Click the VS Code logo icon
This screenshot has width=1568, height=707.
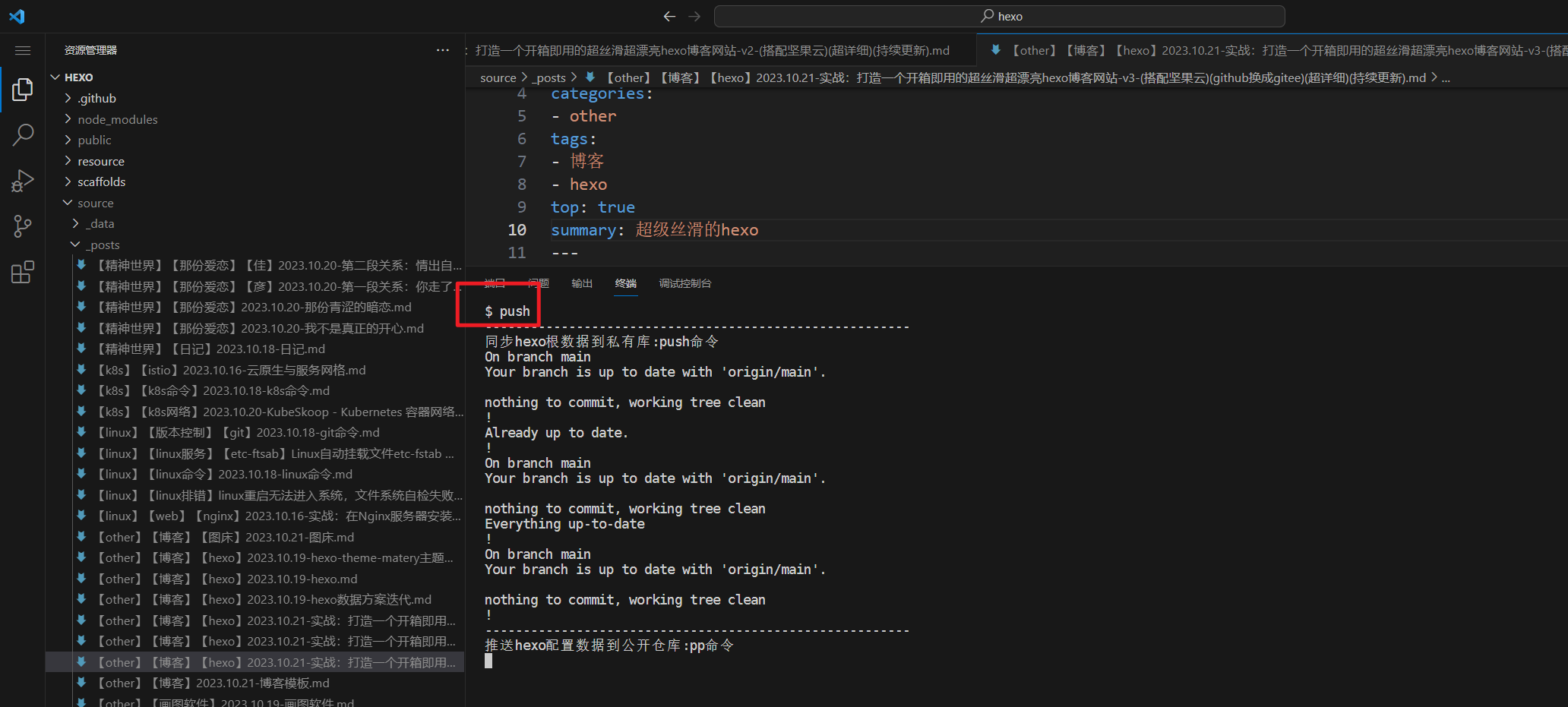tap(17, 16)
